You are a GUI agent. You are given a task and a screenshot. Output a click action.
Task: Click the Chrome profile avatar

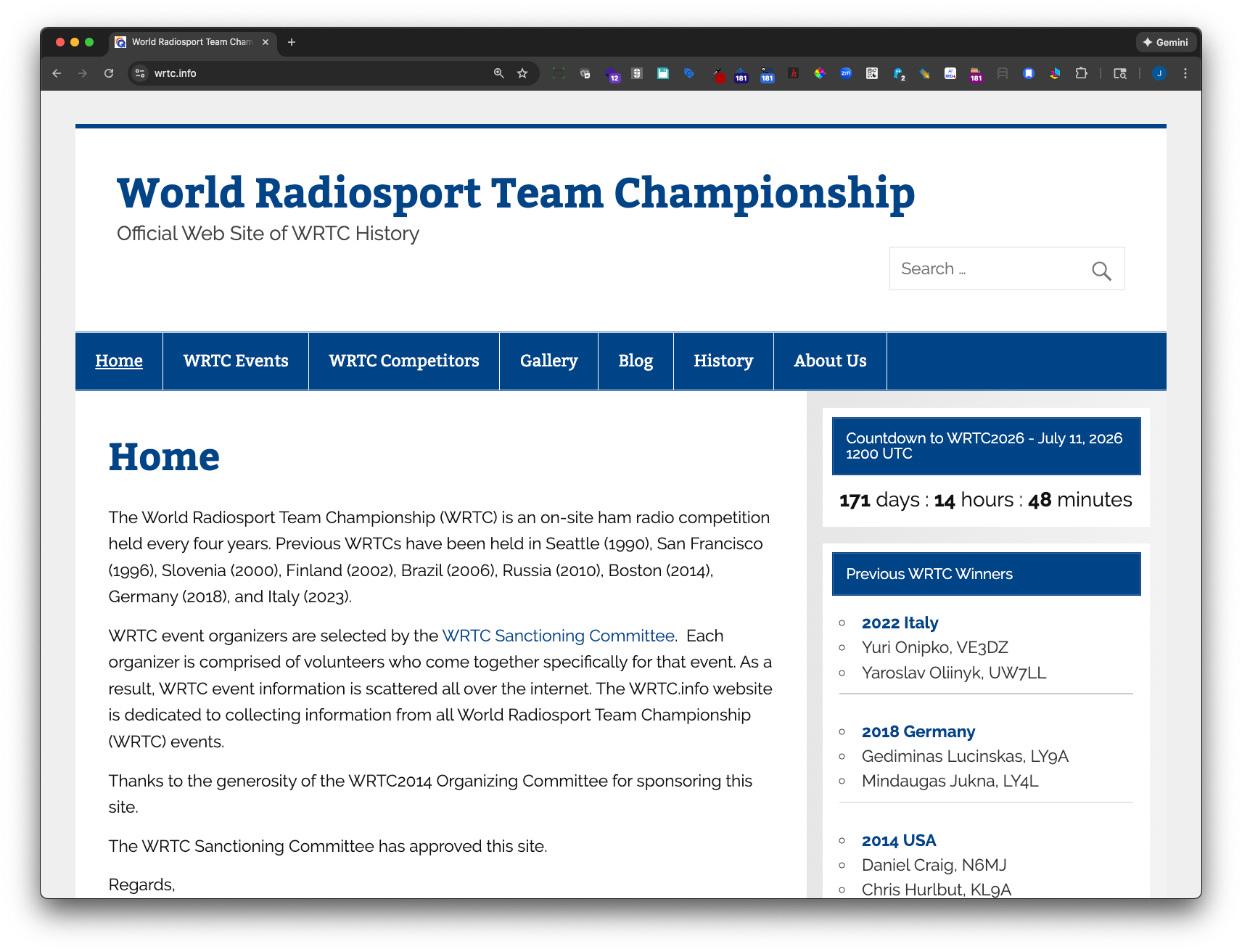tap(1159, 73)
